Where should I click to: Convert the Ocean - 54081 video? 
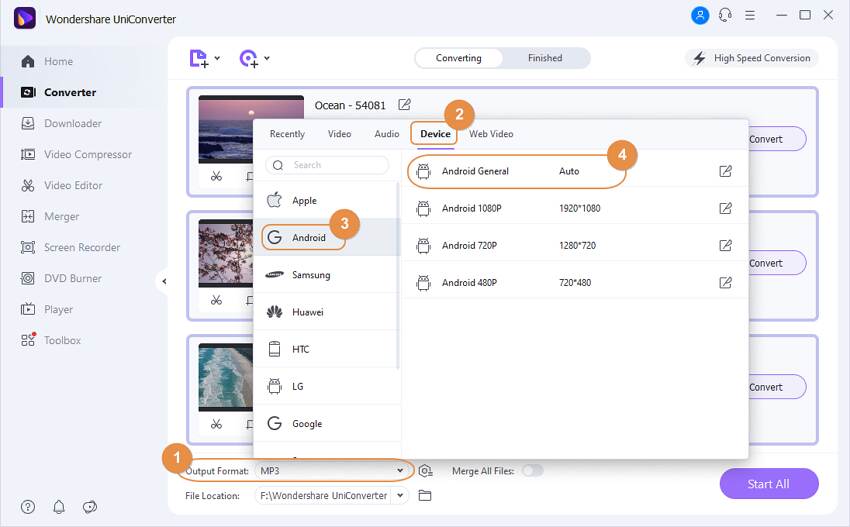coord(776,139)
